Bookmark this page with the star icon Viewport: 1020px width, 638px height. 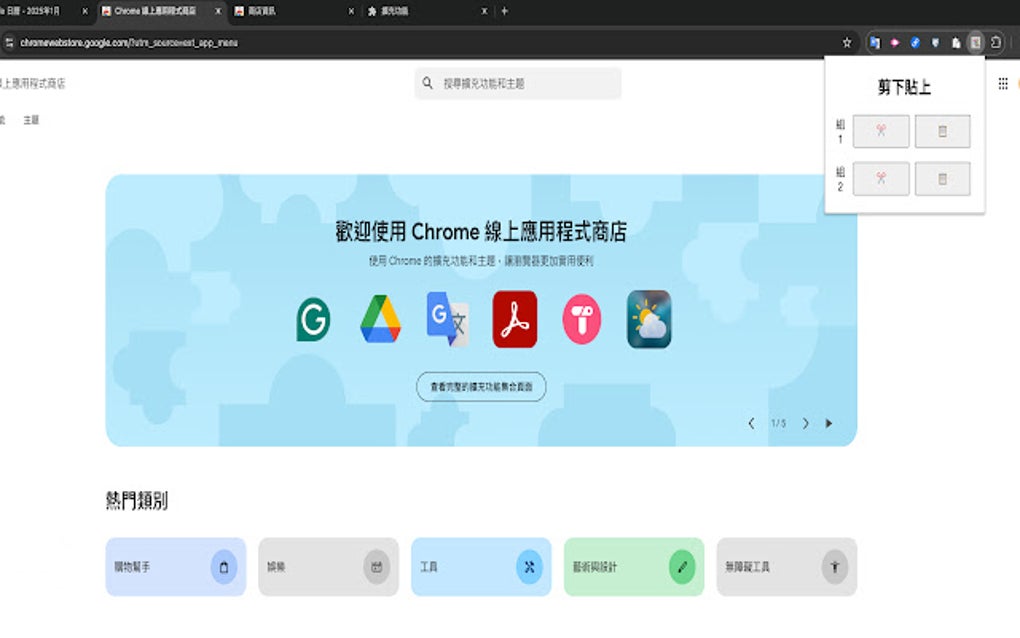[x=847, y=42]
